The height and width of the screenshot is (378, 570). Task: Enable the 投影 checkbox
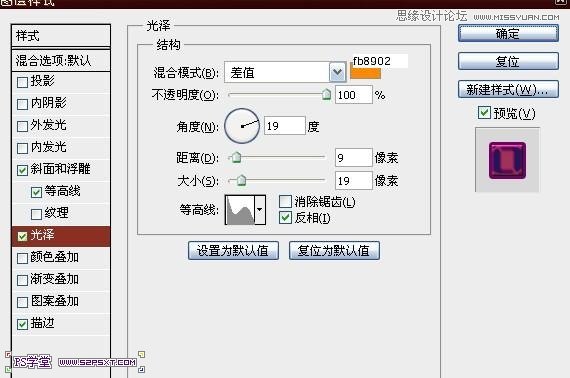22,82
